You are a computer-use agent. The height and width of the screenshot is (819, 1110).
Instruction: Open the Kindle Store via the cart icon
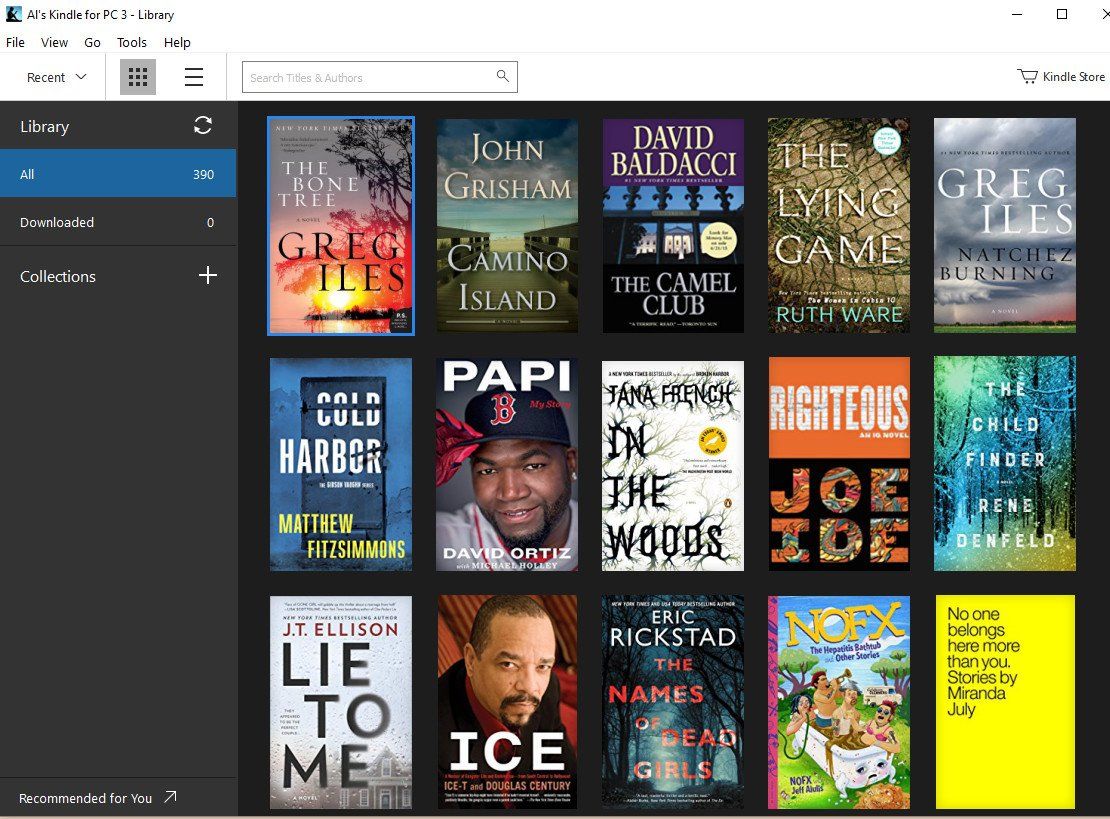pyautogui.click(x=1027, y=76)
